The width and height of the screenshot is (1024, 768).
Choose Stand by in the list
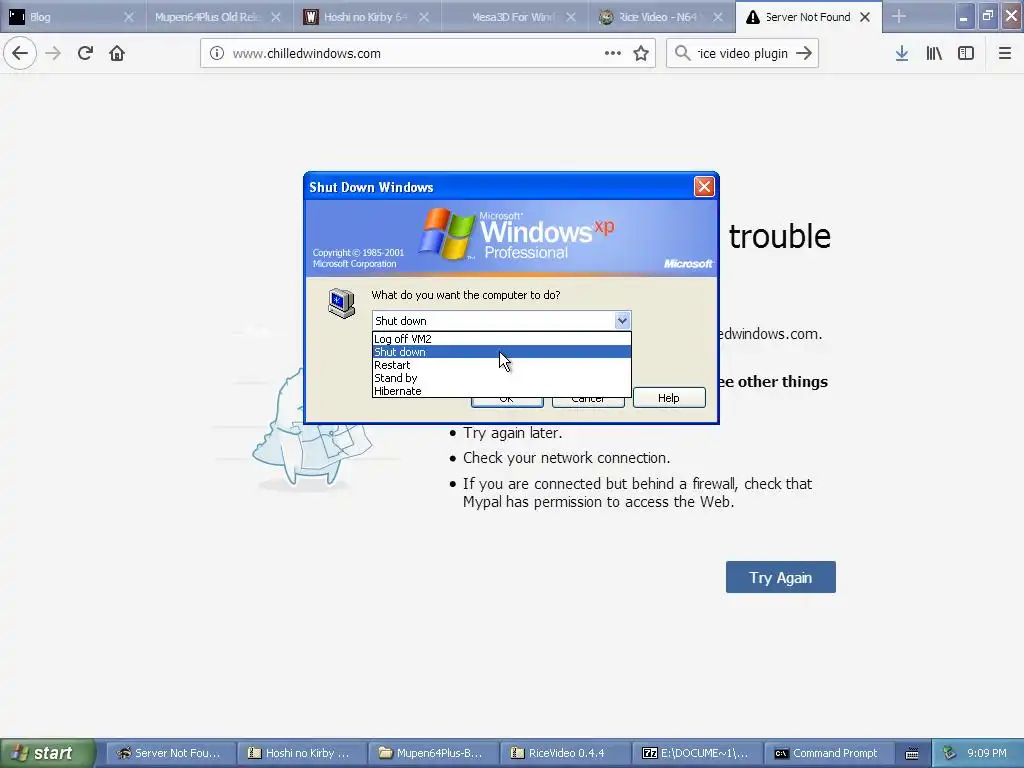(502, 378)
